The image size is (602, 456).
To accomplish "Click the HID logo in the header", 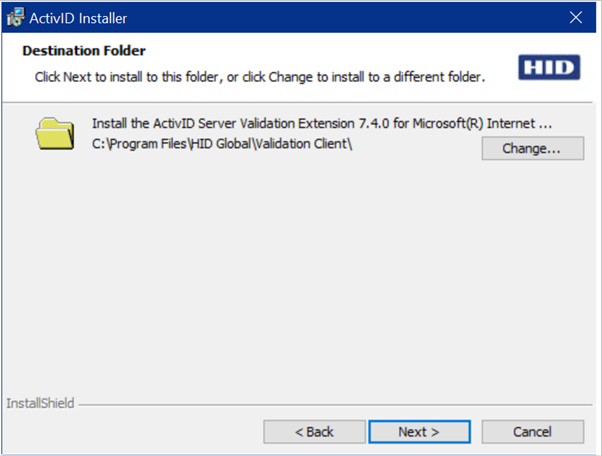I will pyautogui.click(x=549, y=67).
